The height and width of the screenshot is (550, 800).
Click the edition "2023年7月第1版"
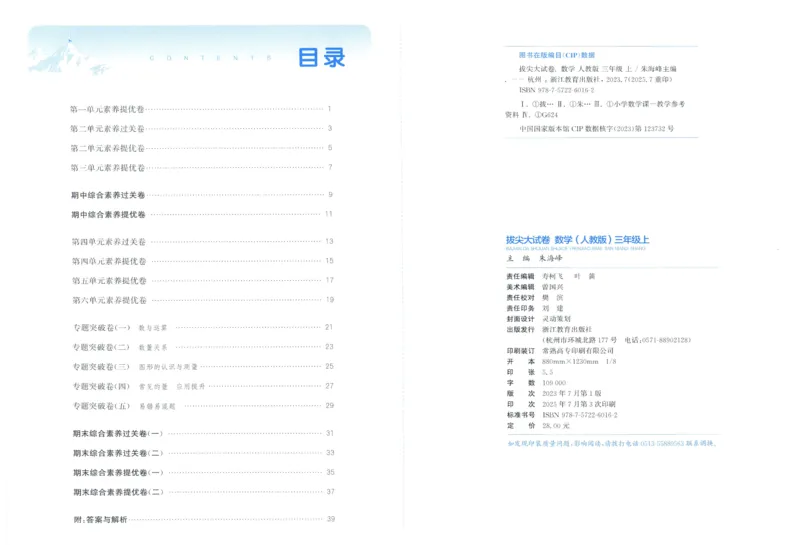571,393
